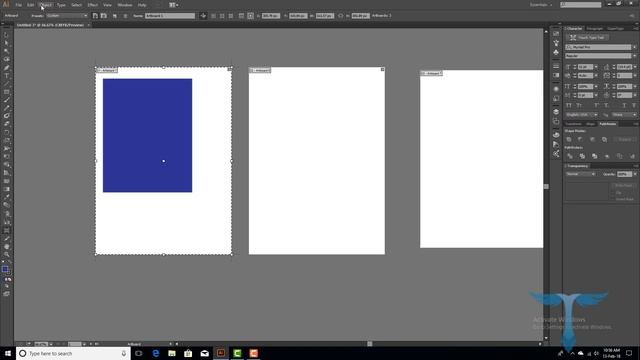Select the Rectangle tool
This screenshot has width=640, height=360.
point(6,92)
